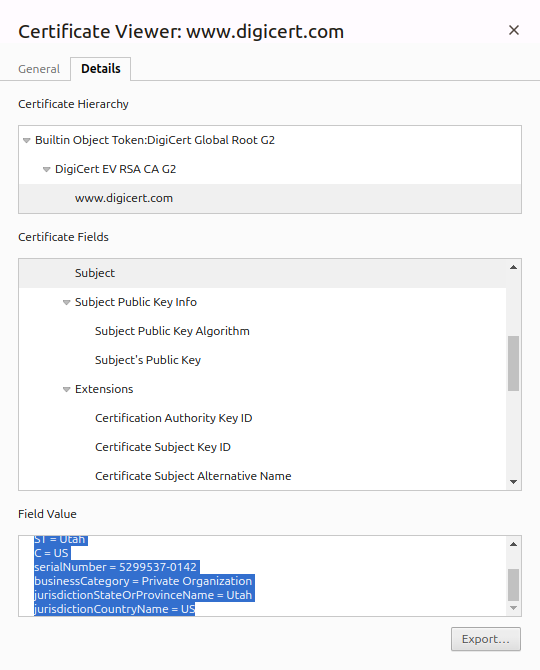Collapse the DigiCert Global Root G2 node
This screenshot has width=540, height=670.
pyautogui.click(x=26, y=140)
